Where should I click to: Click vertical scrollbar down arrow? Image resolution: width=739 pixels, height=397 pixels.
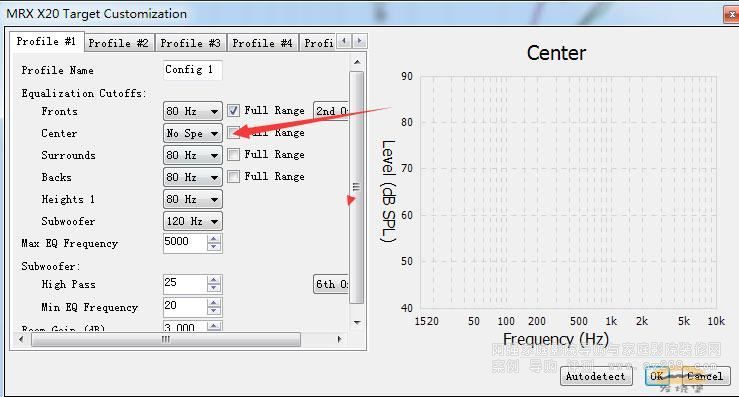(357, 323)
